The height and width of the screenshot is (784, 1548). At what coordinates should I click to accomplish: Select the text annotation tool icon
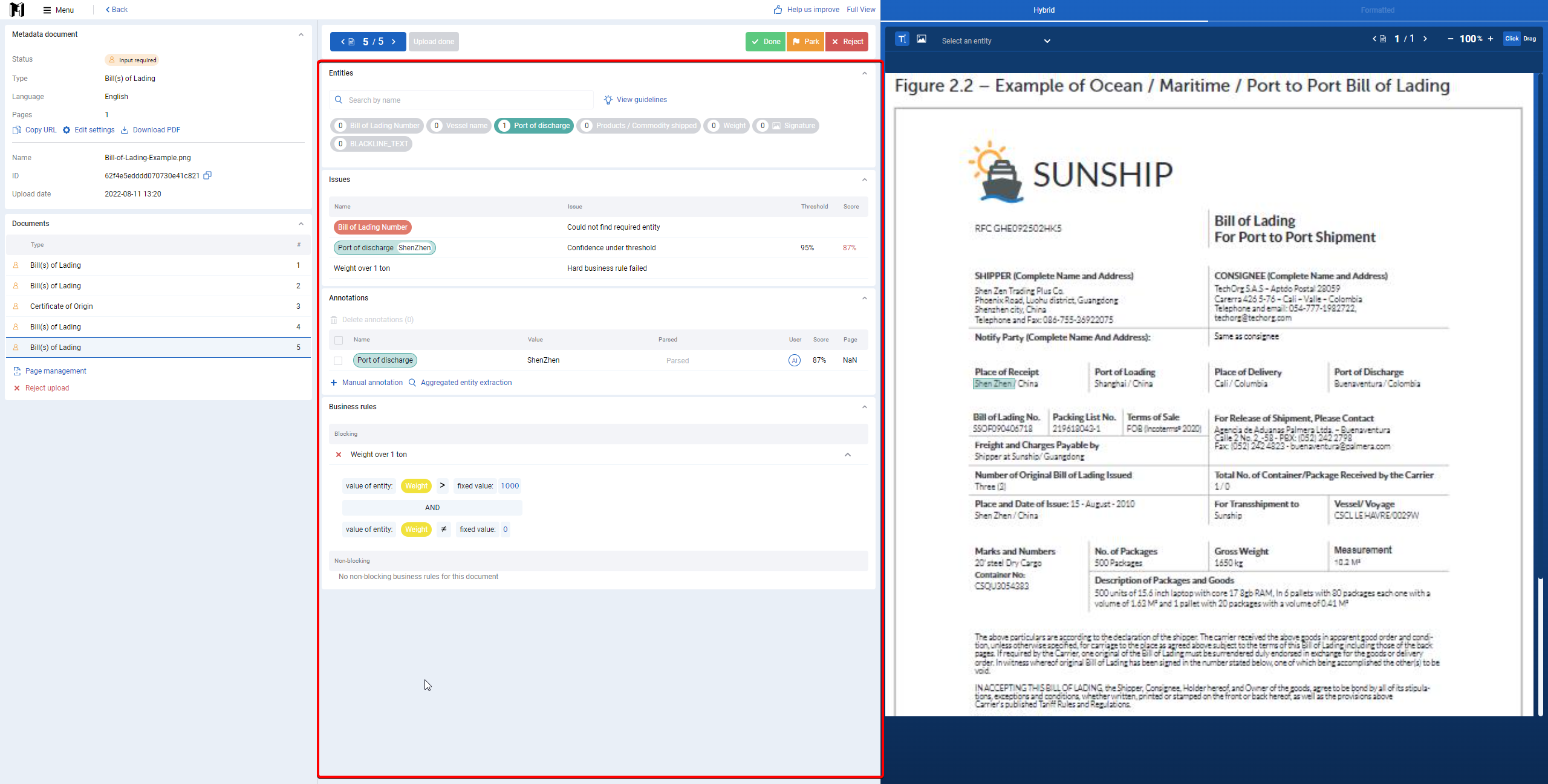902,39
